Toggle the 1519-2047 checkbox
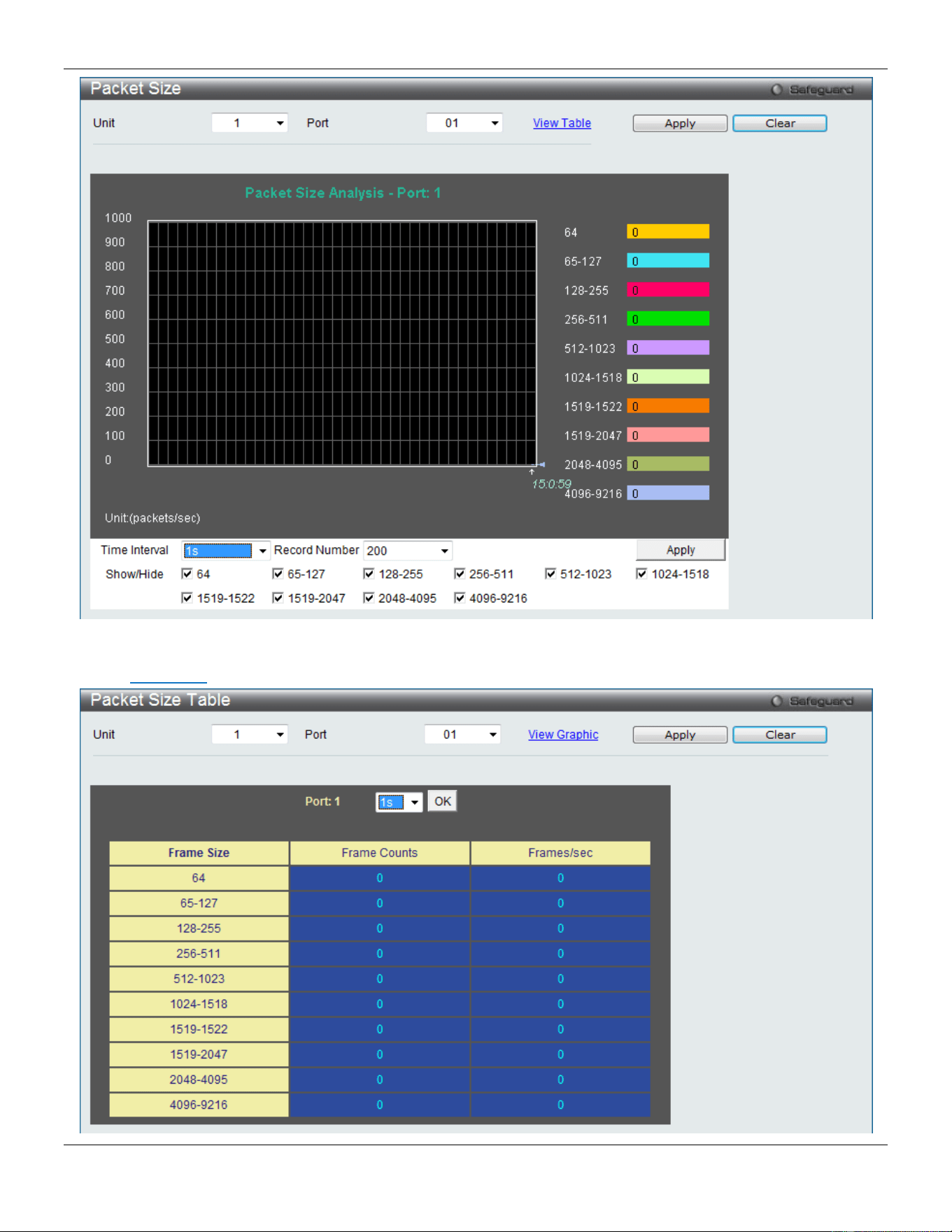The image size is (952, 1232). tap(278, 597)
